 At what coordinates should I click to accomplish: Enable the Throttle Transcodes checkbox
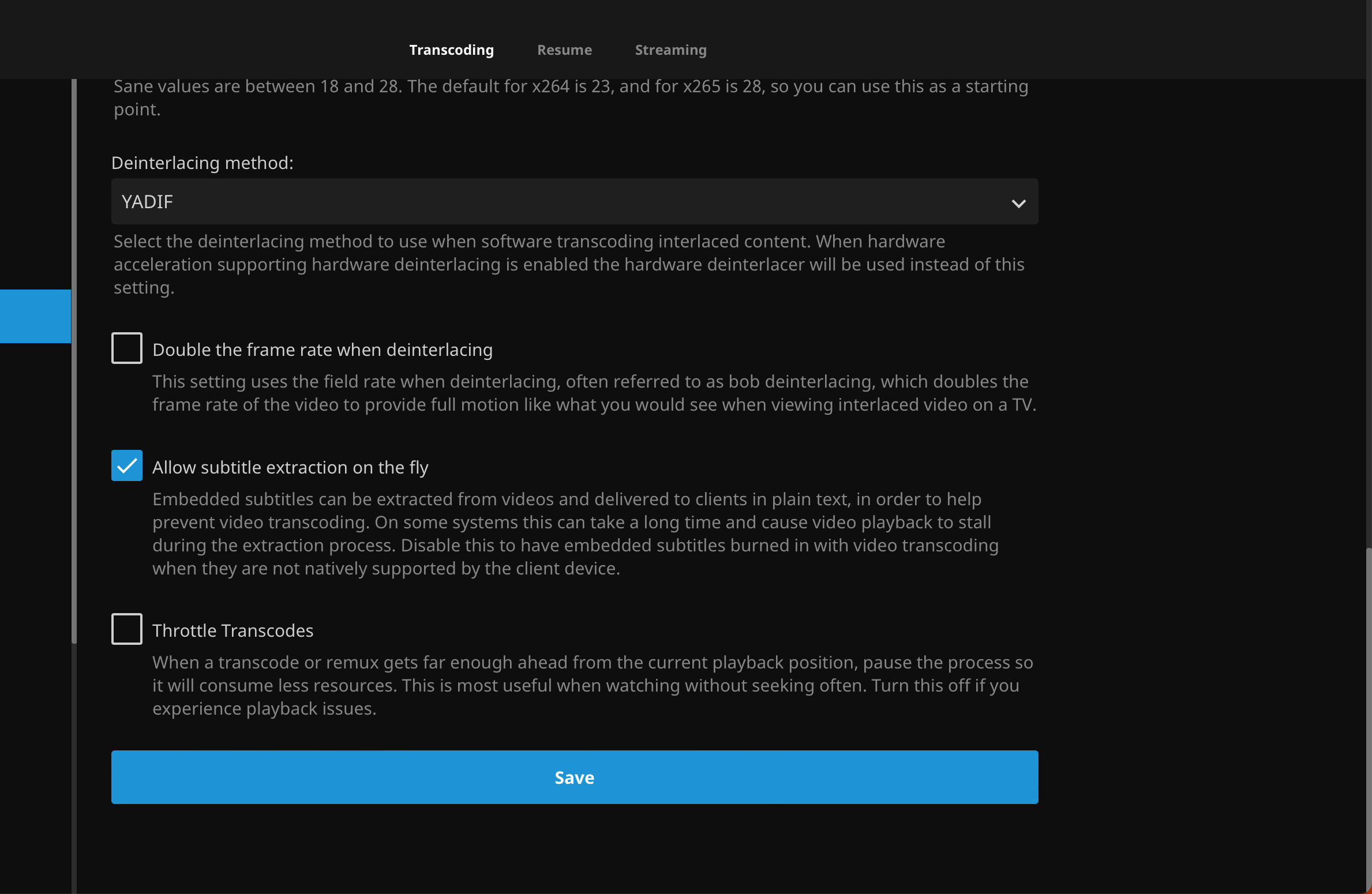(x=127, y=629)
